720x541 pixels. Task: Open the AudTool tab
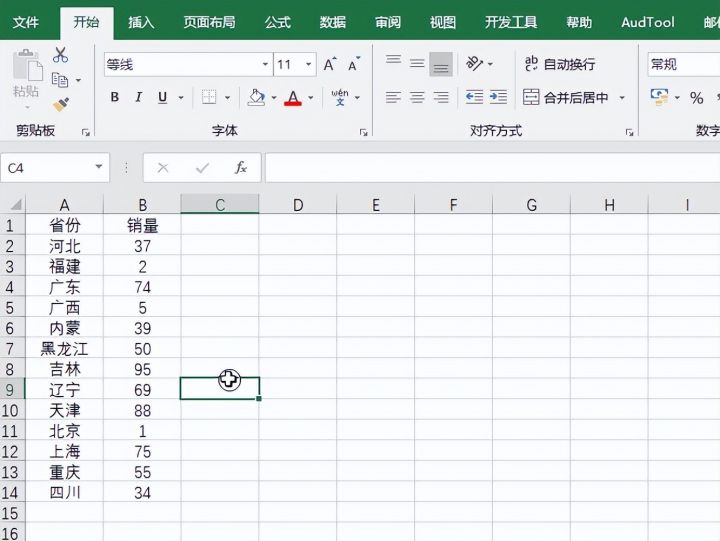coord(647,22)
